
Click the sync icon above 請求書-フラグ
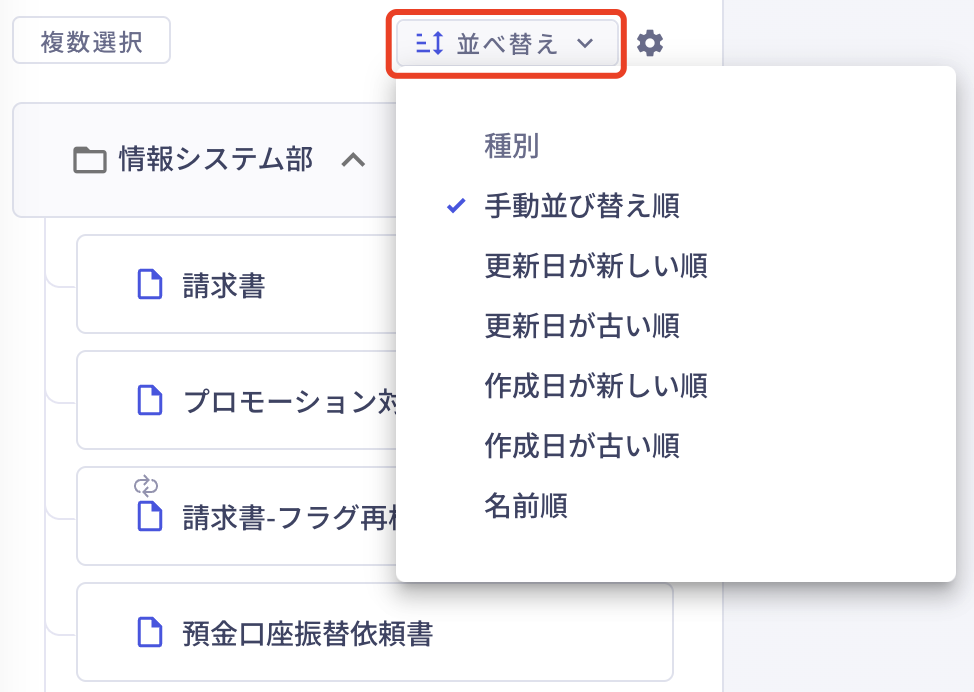[146, 487]
